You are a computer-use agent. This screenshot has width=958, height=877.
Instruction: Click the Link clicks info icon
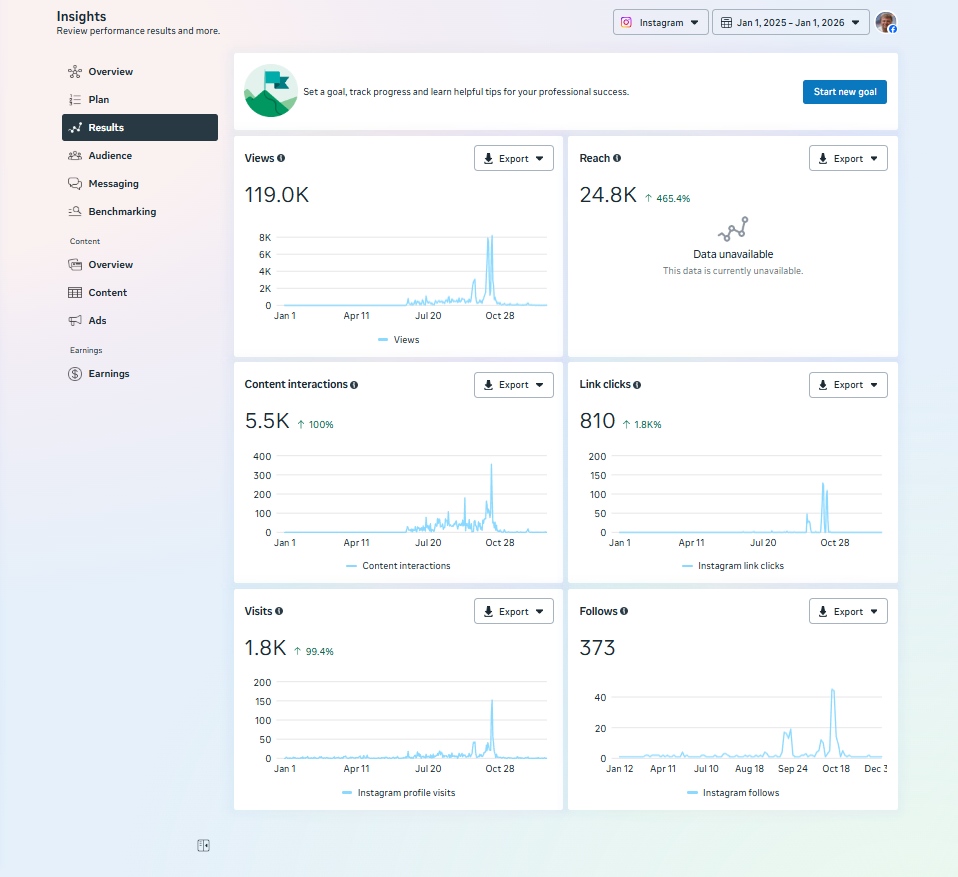(637, 385)
